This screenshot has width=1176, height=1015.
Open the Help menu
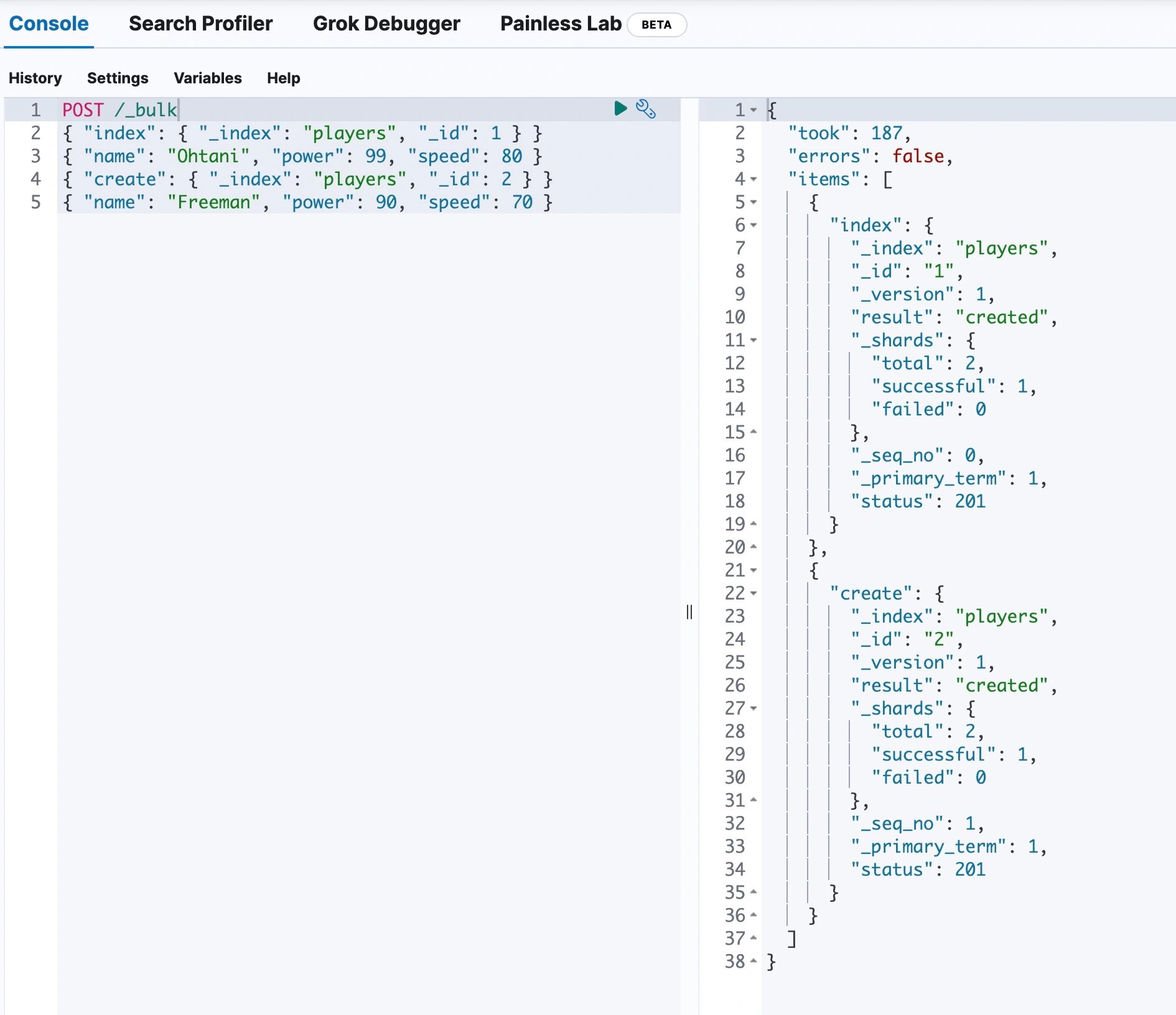(283, 78)
